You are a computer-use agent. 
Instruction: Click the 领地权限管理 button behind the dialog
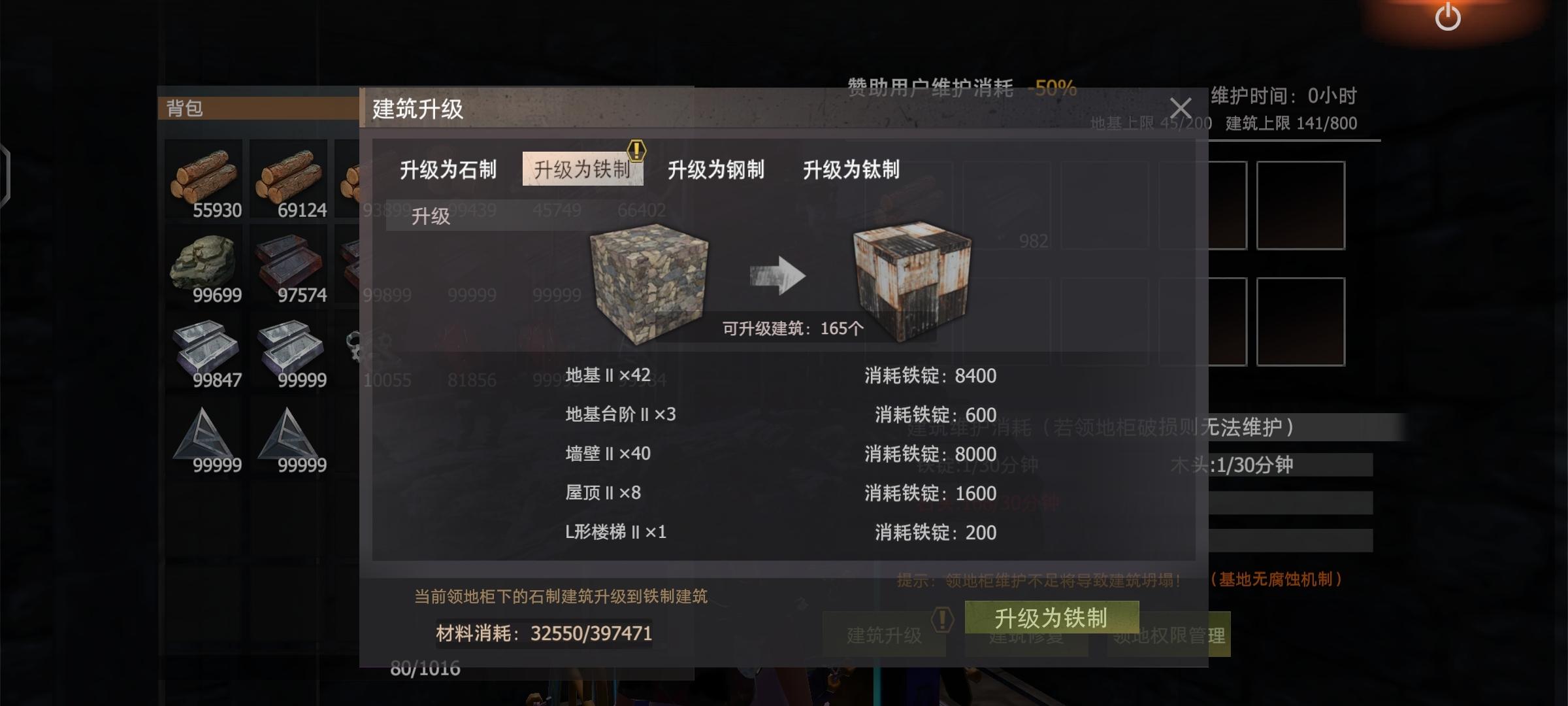pos(1169,635)
